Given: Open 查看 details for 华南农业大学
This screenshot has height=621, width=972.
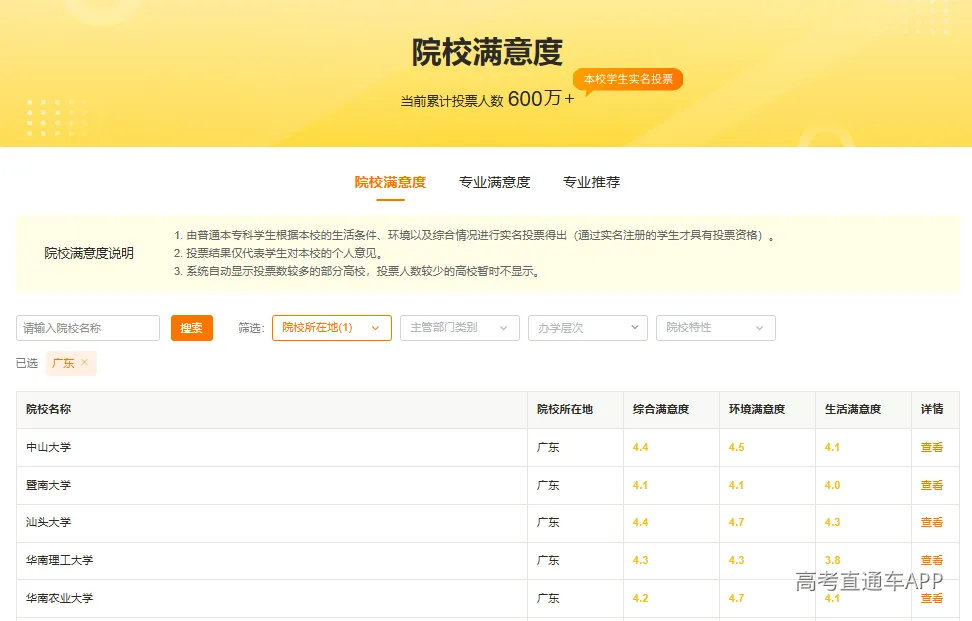Looking at the screenshot, I should click(x=932, y=598).
